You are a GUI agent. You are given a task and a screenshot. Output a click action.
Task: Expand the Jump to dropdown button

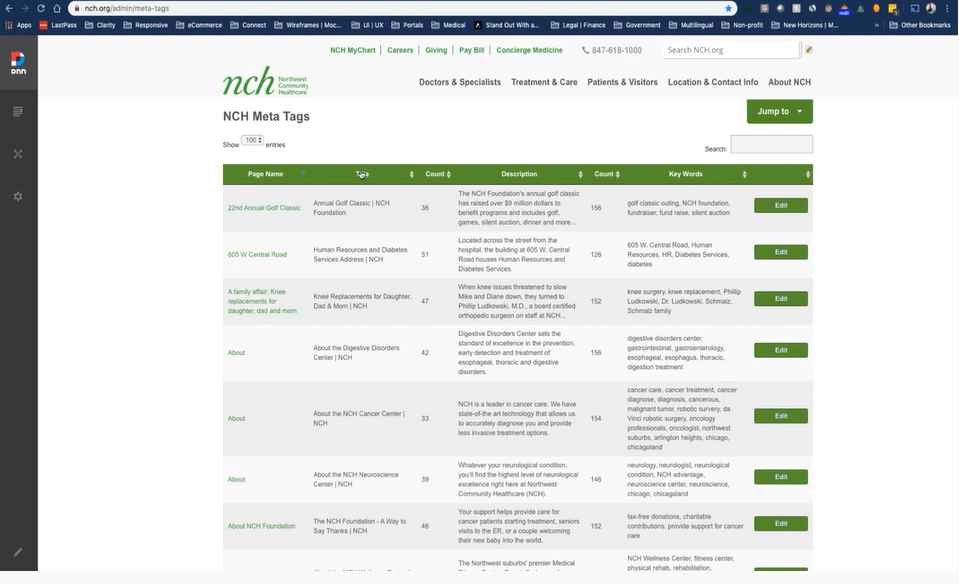(x=779, y=111)
